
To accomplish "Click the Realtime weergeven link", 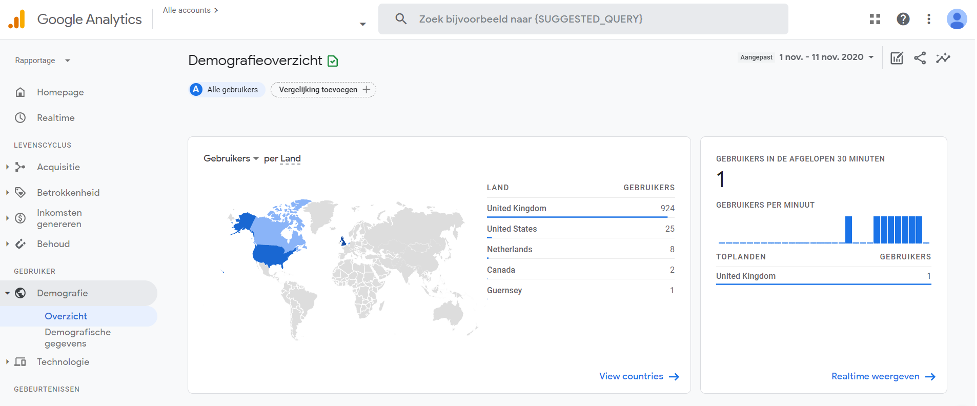I will [x=875, y=376].
